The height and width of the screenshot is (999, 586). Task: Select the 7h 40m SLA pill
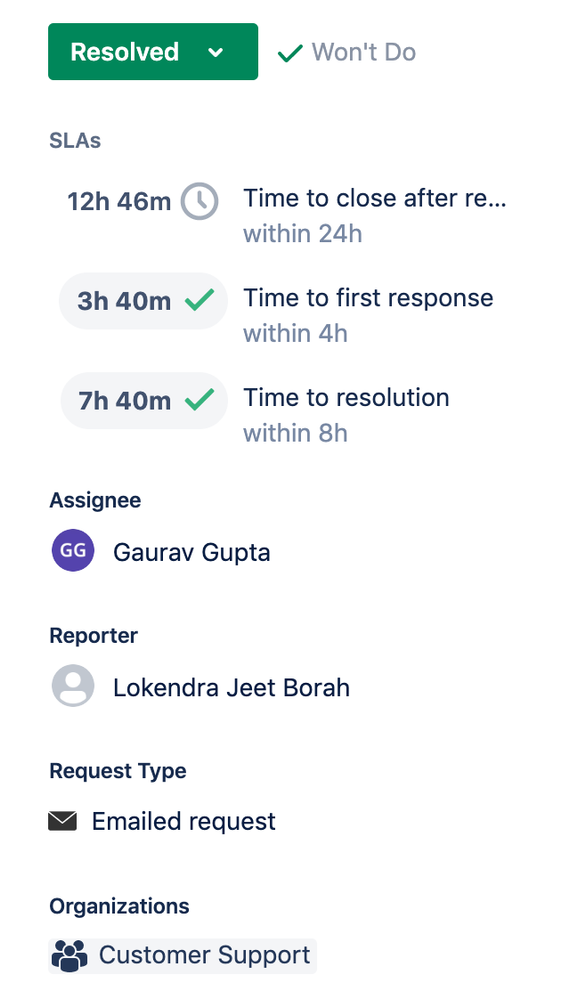click(x=144, y=399)
